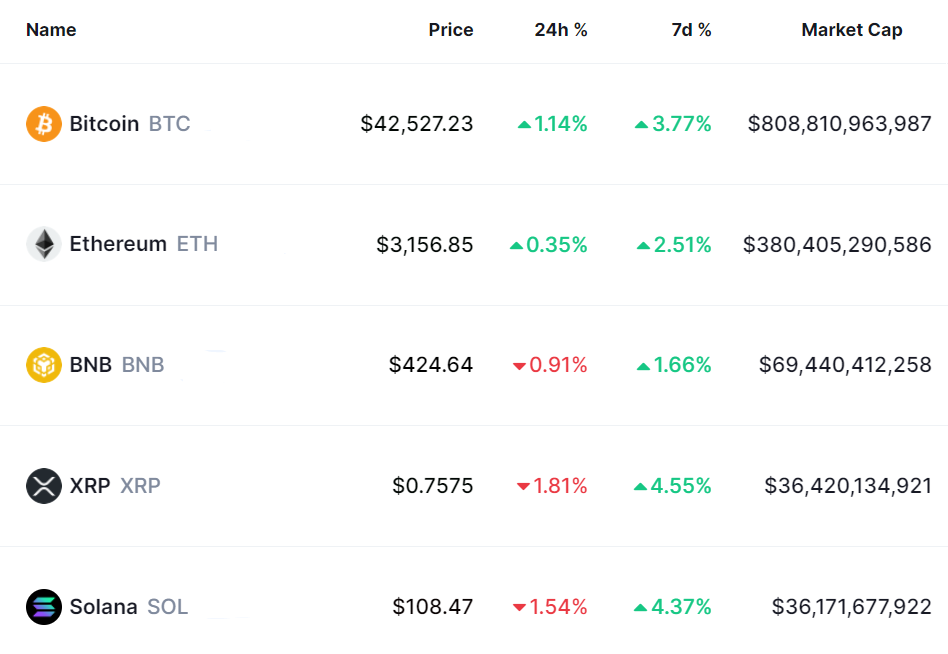Viewport: 948px width, 654px height.
Task: Click Solana's green 7d up arrow
Action: pos(642,607)
